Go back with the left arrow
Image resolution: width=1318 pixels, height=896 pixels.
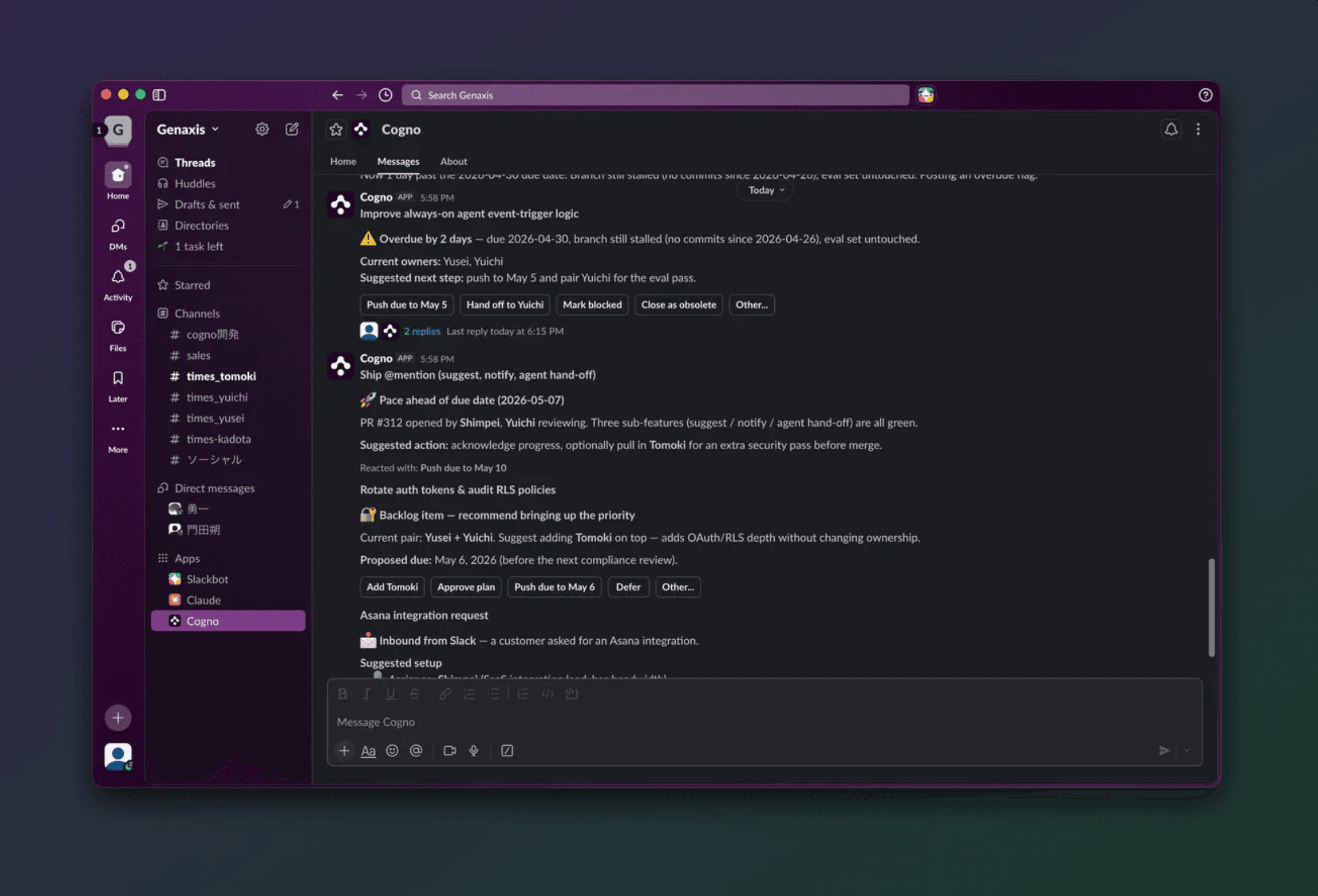point(338,95)
